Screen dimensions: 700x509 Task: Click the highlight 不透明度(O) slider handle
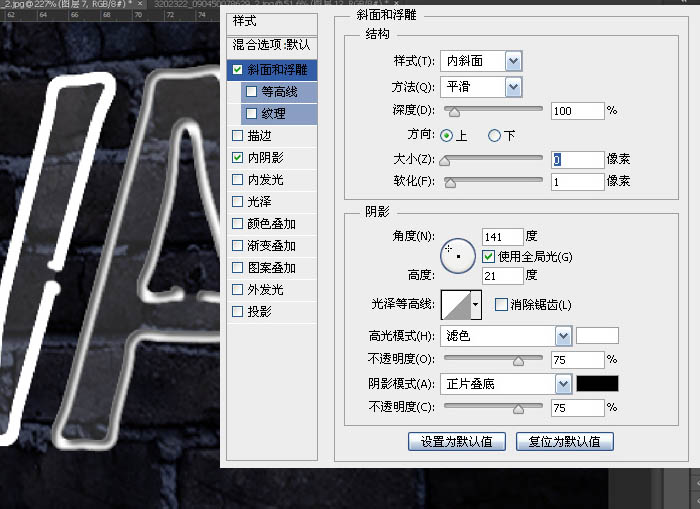pos(518,360)
